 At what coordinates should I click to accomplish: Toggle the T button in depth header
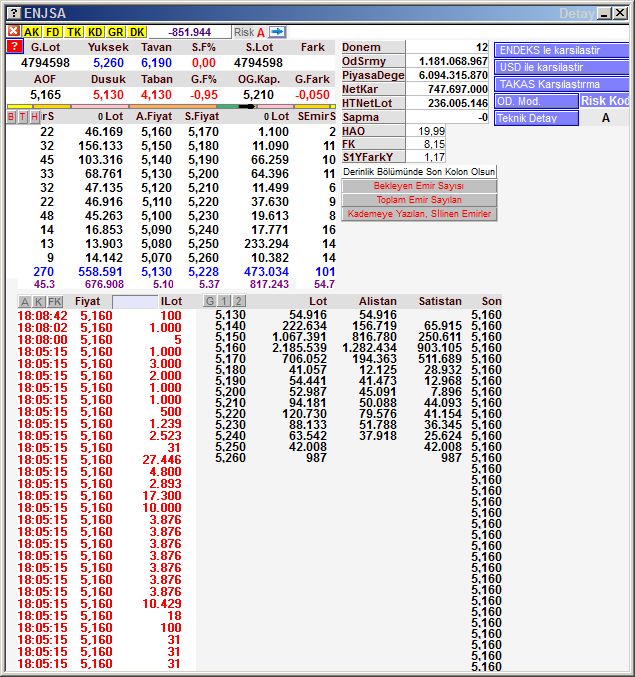(23, 117)
